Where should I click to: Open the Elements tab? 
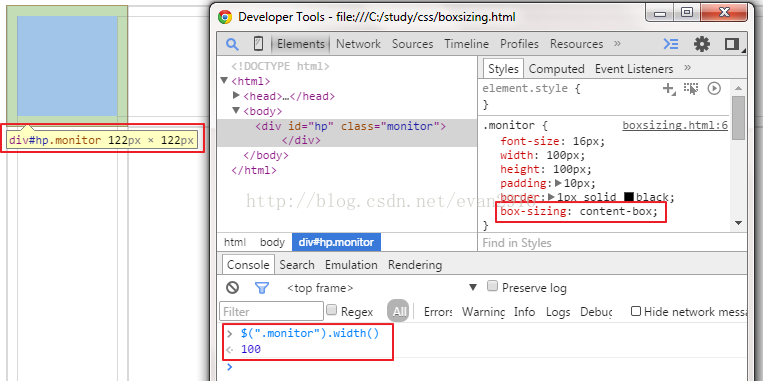(301, 44)
